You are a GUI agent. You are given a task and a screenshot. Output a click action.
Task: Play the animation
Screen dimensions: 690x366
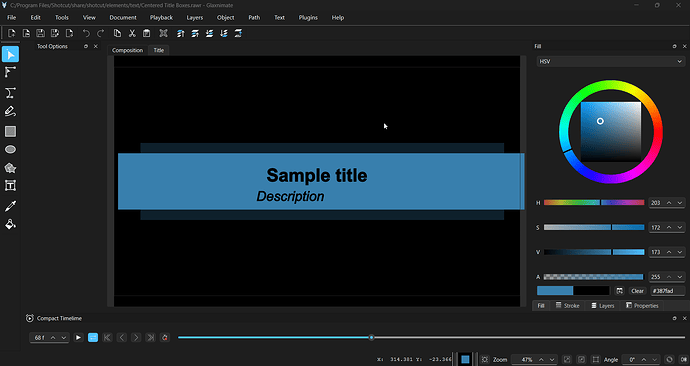[78, 337]
